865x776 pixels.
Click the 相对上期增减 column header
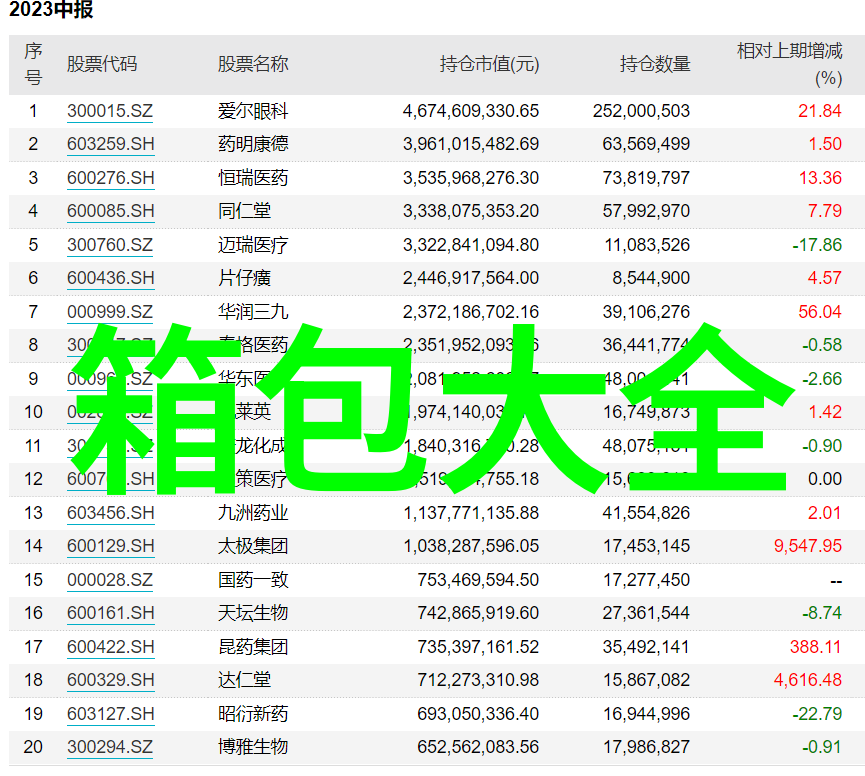(x=790, y=51)
